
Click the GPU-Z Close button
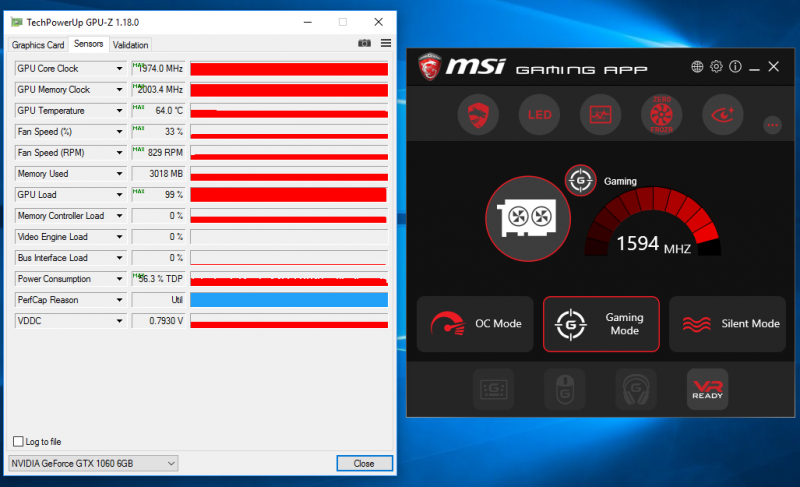364,463
